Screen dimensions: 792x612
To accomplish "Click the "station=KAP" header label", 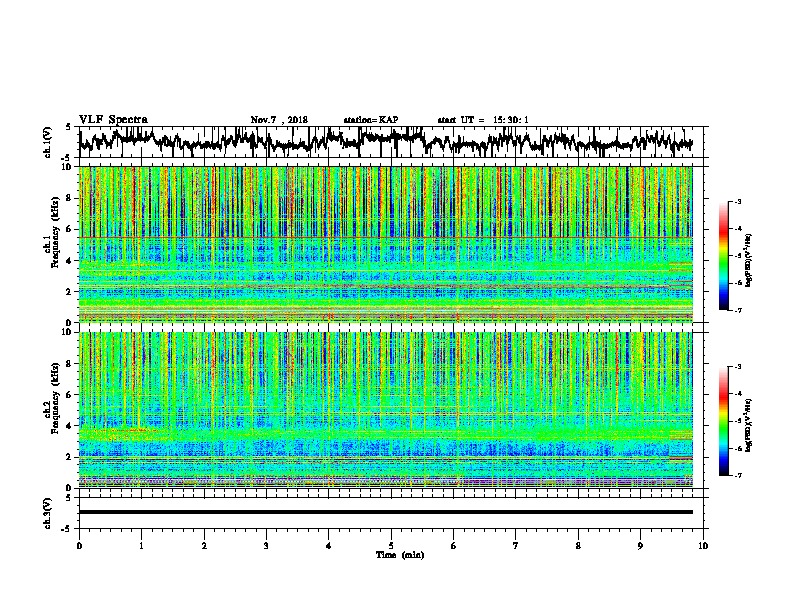I will point(371,120).
